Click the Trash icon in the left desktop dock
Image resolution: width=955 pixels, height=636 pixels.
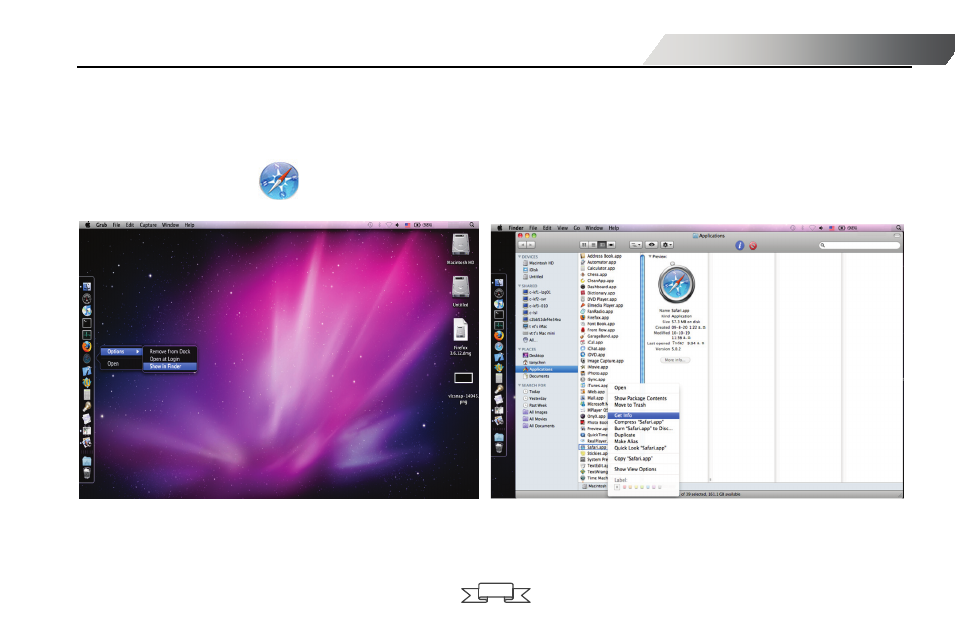tap(87, 473)
